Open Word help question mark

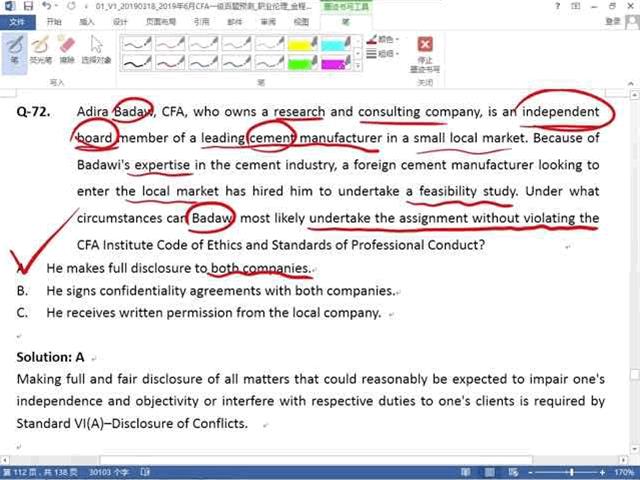pyautogui.click(x=558, y=6)
